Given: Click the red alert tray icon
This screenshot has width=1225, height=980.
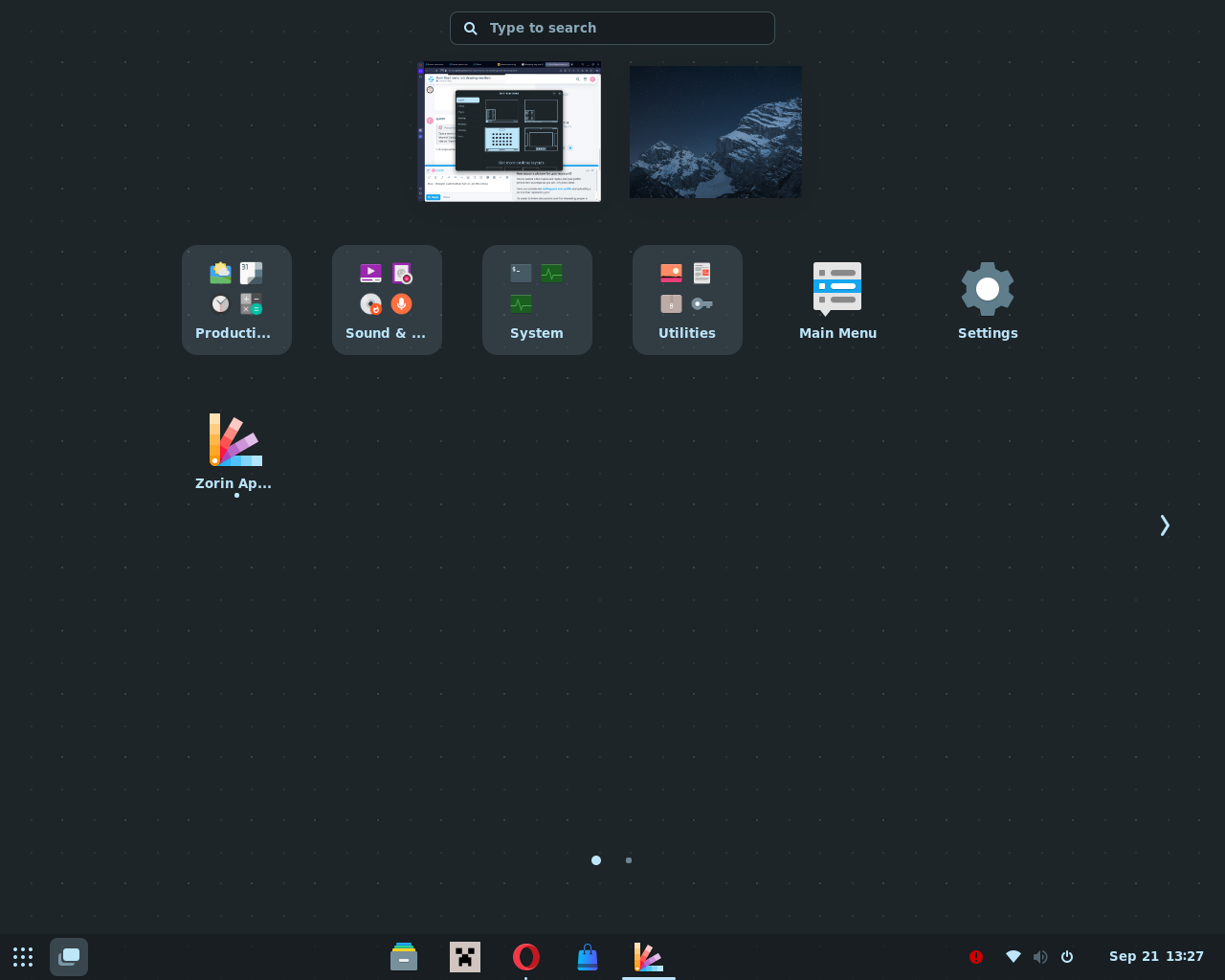Looking at the screenshot, I should click(976, 957).
